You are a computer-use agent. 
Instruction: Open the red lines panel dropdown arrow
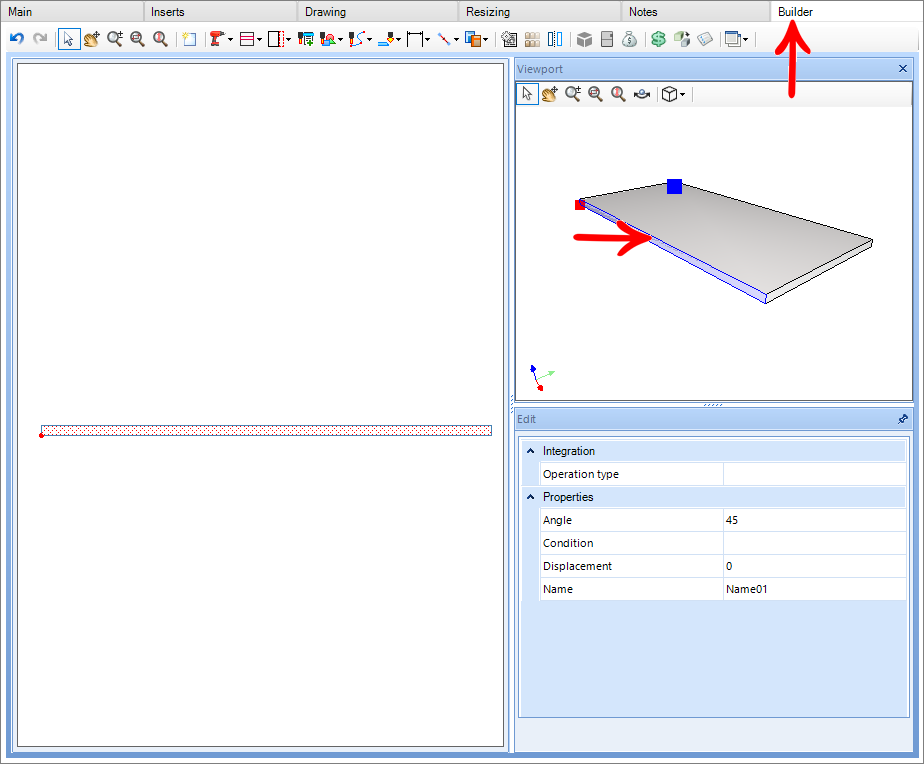click(259, 39)
